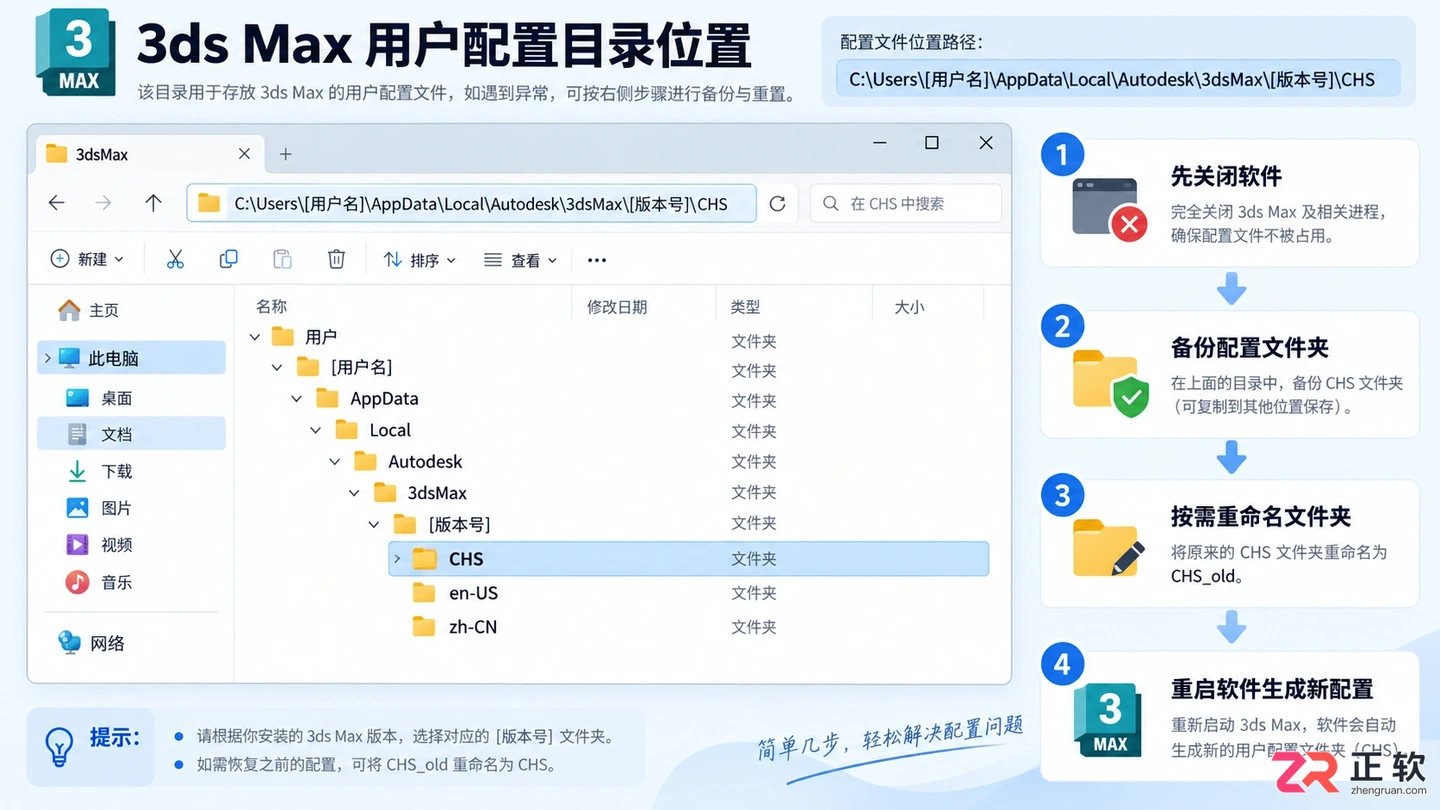Screen dimensions: 1440x810
Task: Click the Delete trash icon
Action: coord(336,260)
